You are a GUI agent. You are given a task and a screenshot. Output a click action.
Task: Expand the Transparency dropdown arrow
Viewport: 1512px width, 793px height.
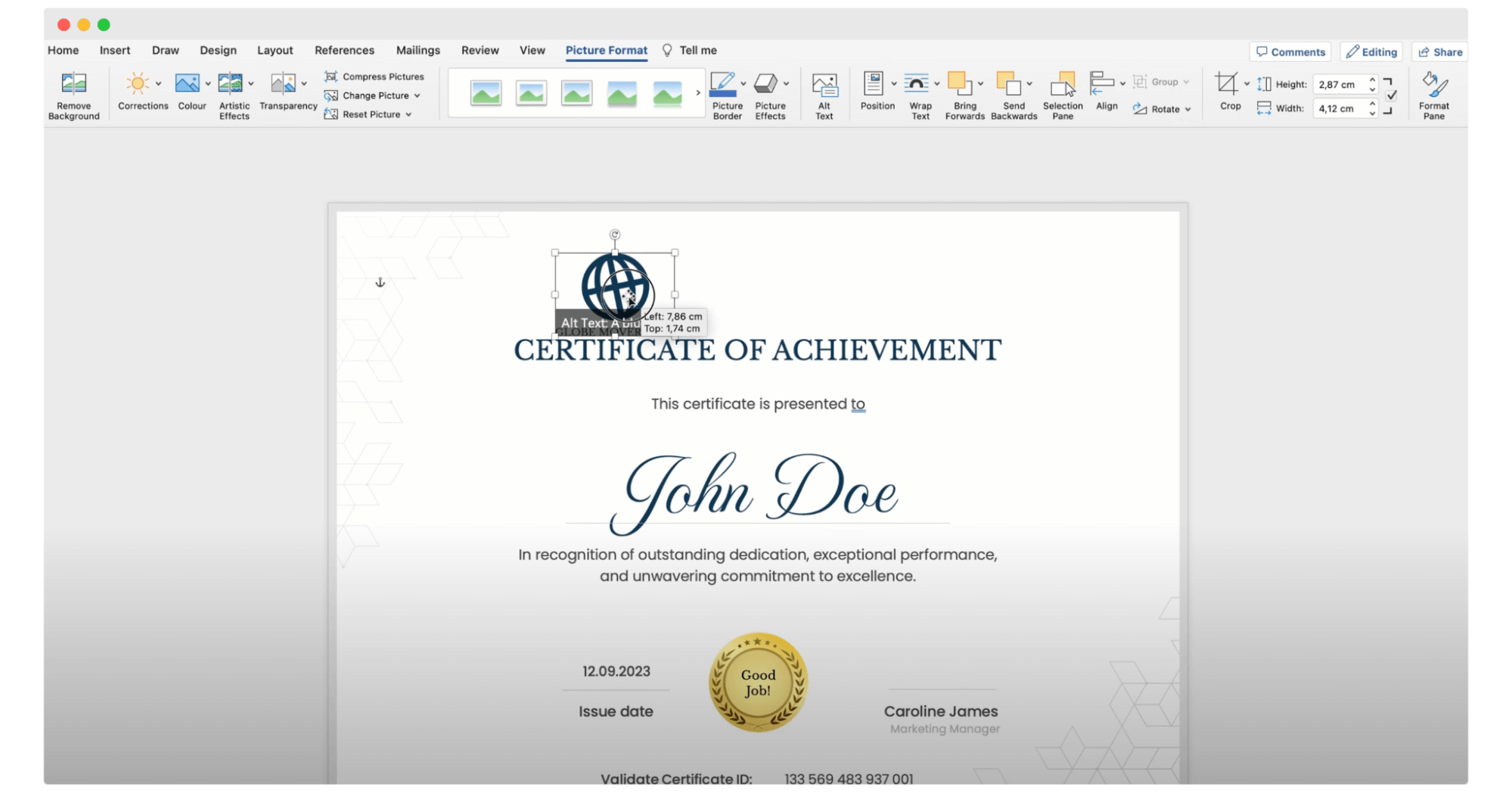point(304,84)
